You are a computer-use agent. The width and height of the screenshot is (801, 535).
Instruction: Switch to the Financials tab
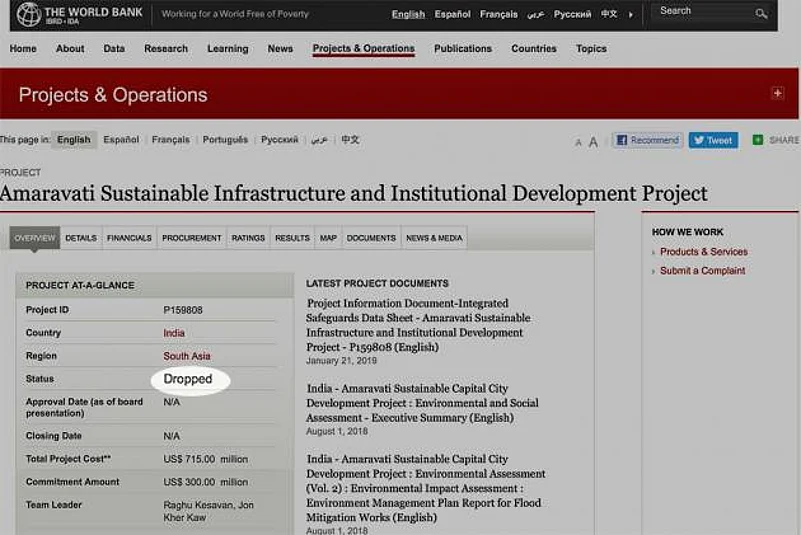(x=129, y=238)
